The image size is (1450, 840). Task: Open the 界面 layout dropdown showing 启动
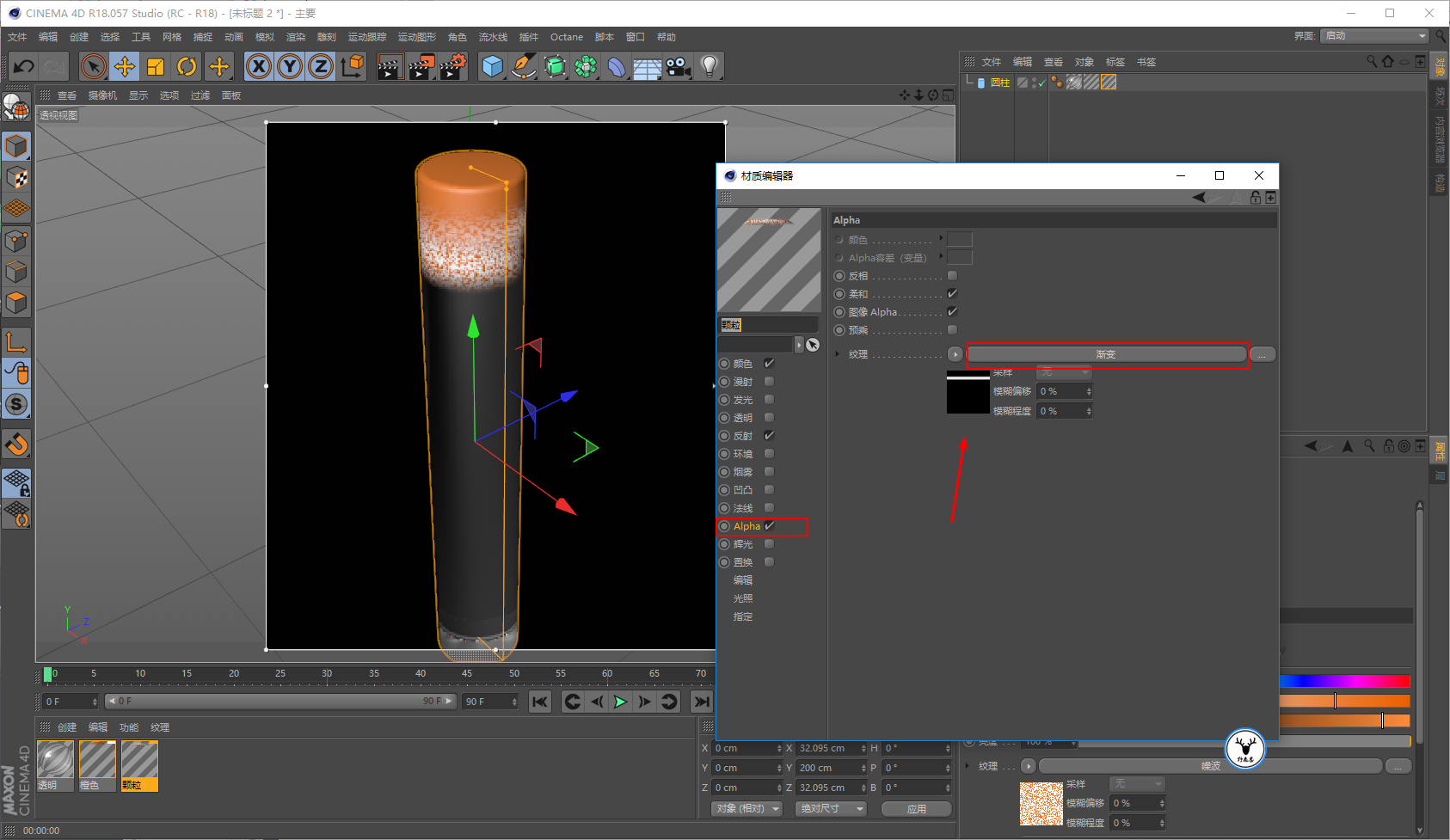coord(1376,35)
